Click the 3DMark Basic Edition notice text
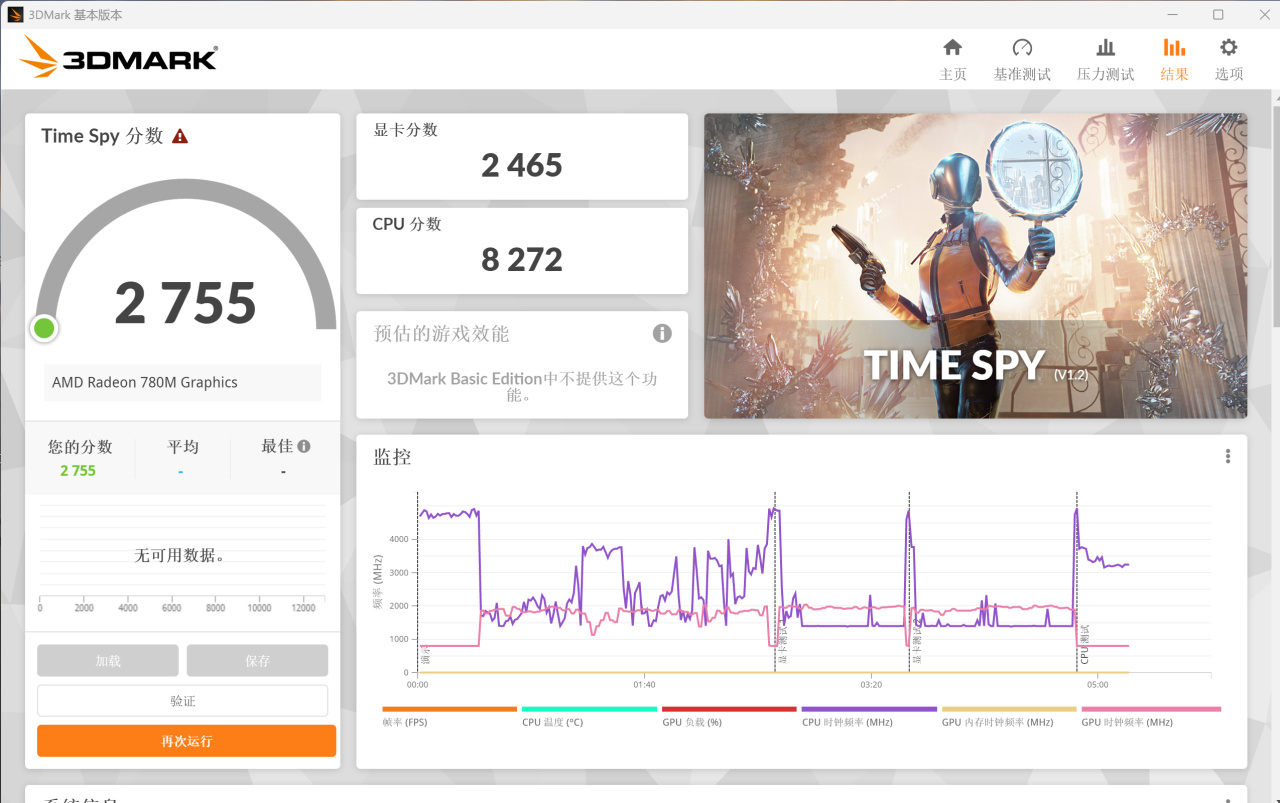1280x803 pixels. (522, 387)
